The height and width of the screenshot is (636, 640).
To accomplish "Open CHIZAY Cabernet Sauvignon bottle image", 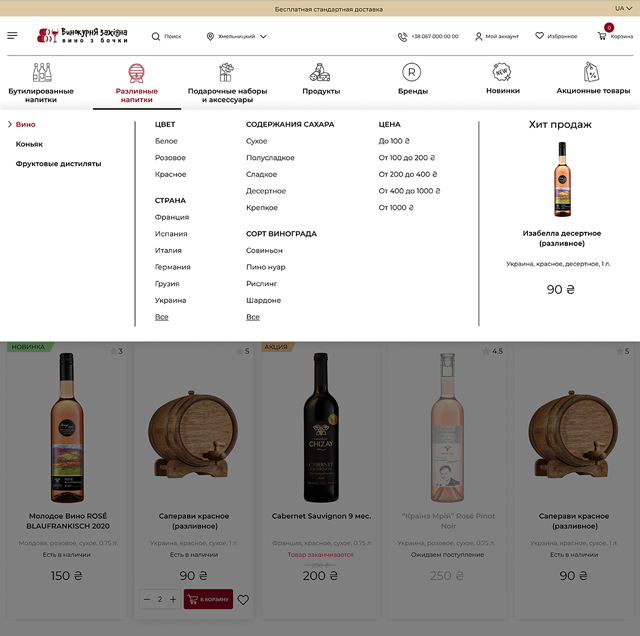I will tap(321, 428).
